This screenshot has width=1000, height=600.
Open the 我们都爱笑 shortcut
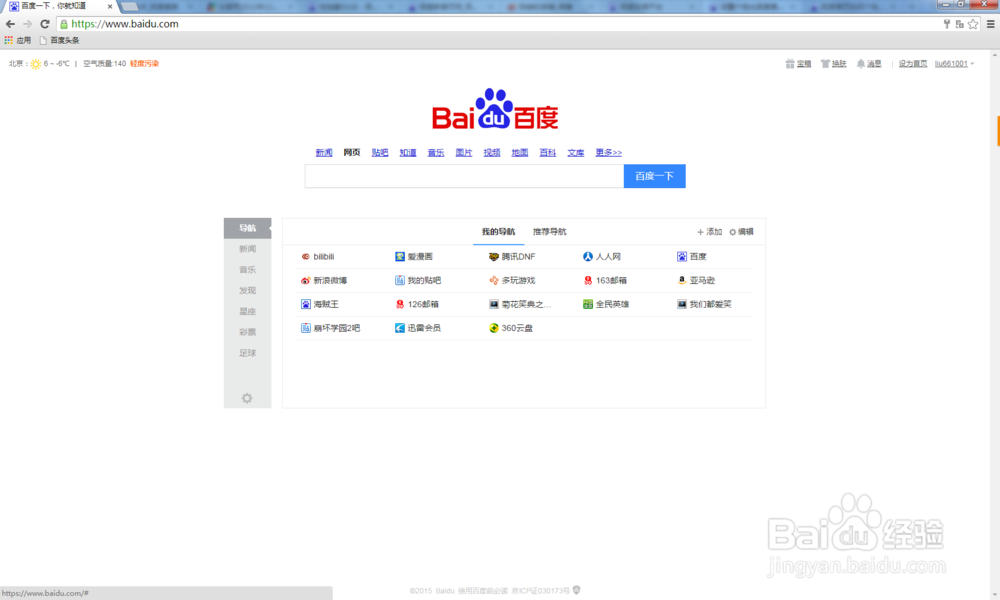[704, 304]
